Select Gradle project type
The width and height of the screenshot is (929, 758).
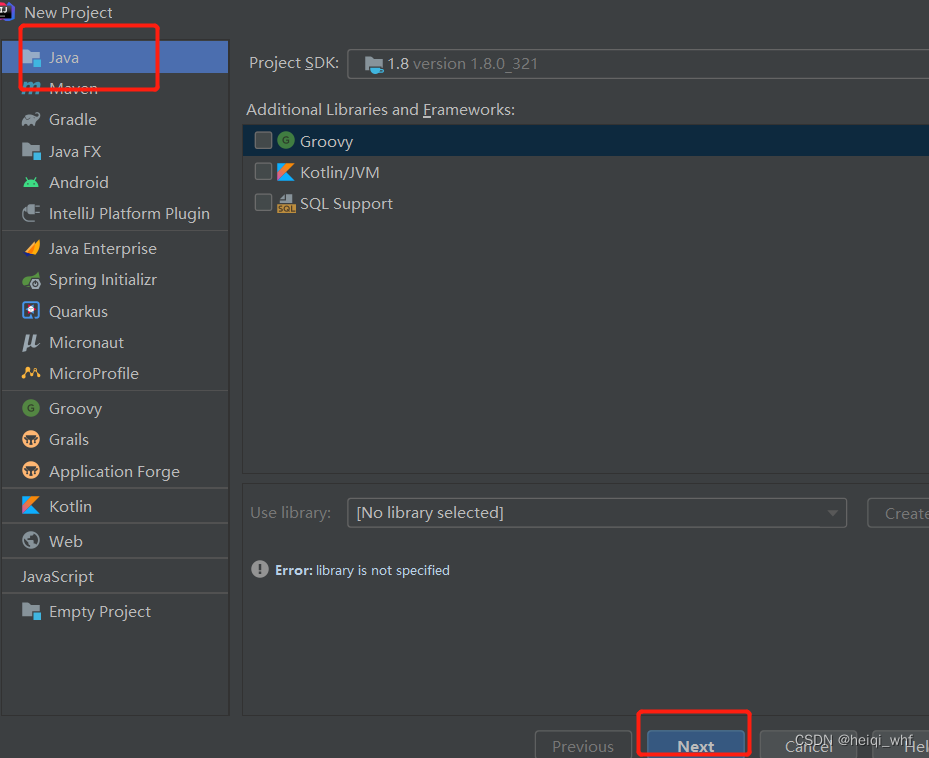click(115, 120)
